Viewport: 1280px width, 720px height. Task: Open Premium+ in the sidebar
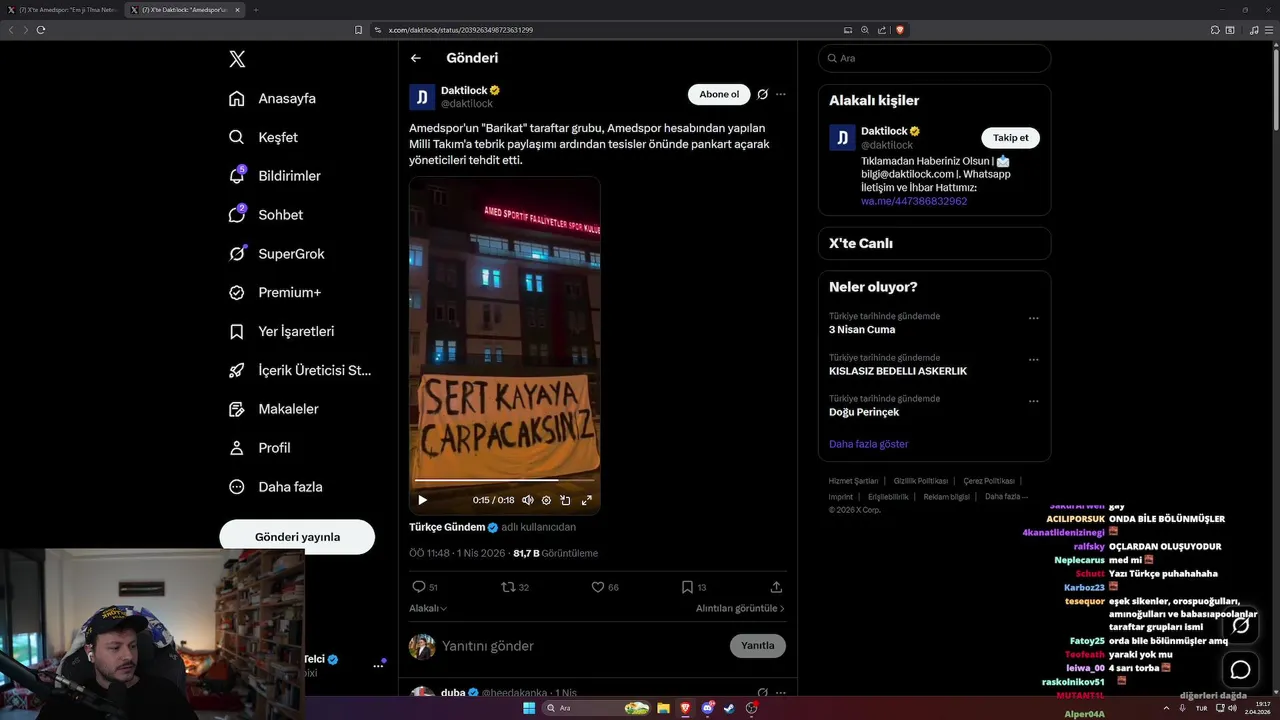click(274, 293)
